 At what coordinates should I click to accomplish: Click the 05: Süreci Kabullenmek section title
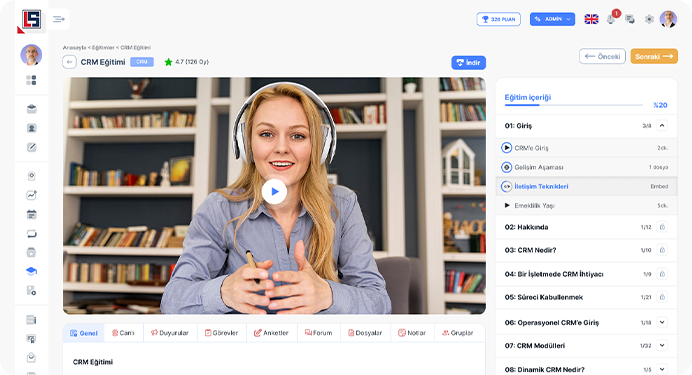click(x=544, y=297)
